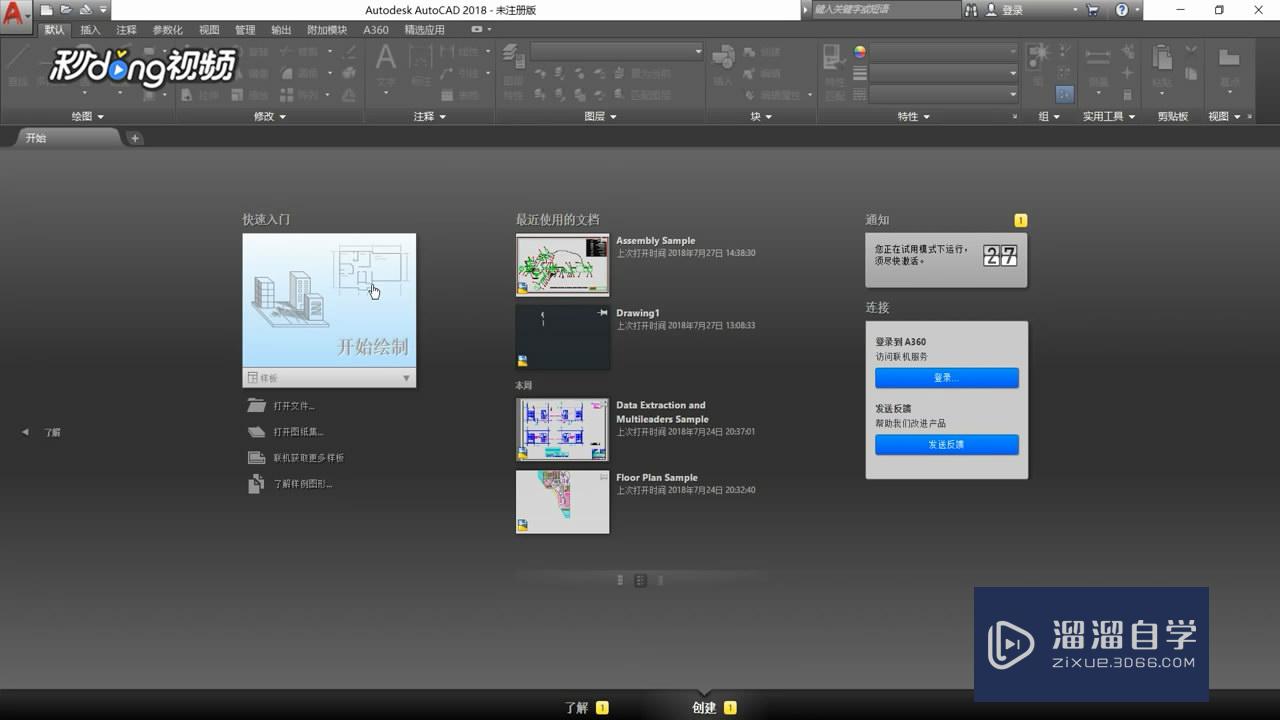Screen dimensions: 1280x720
Task: Click the 打开文件 folder icon
Action: 256,406
